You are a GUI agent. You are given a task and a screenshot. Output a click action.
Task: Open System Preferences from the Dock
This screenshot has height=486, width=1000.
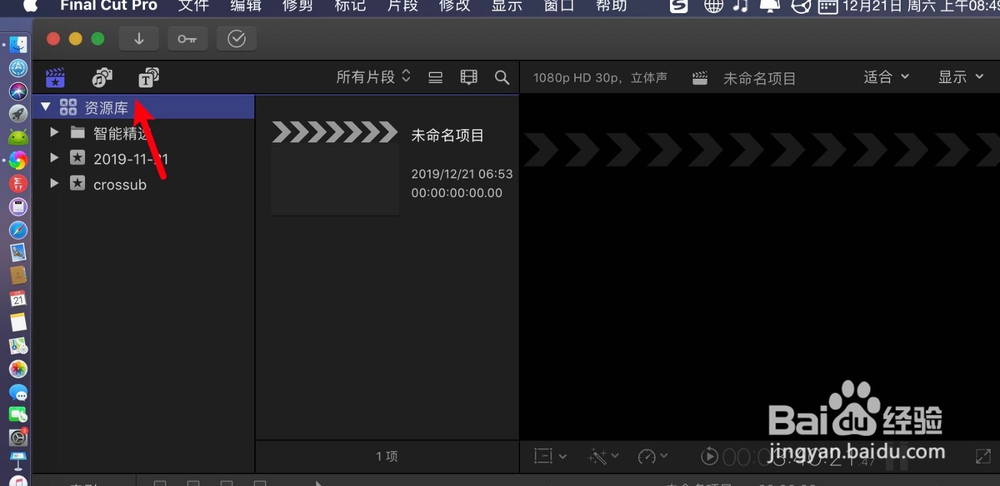18,437
